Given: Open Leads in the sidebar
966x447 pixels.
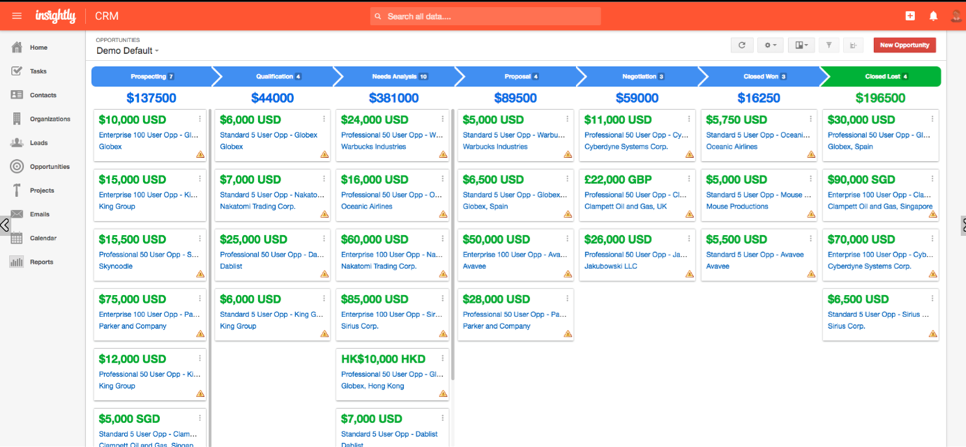Looking at the screenshot, I should (x=40, y=143).
